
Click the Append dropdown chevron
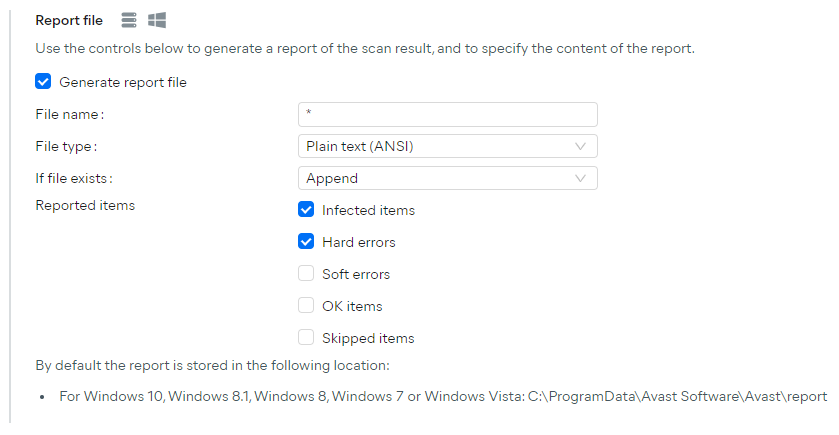point(580,179)
